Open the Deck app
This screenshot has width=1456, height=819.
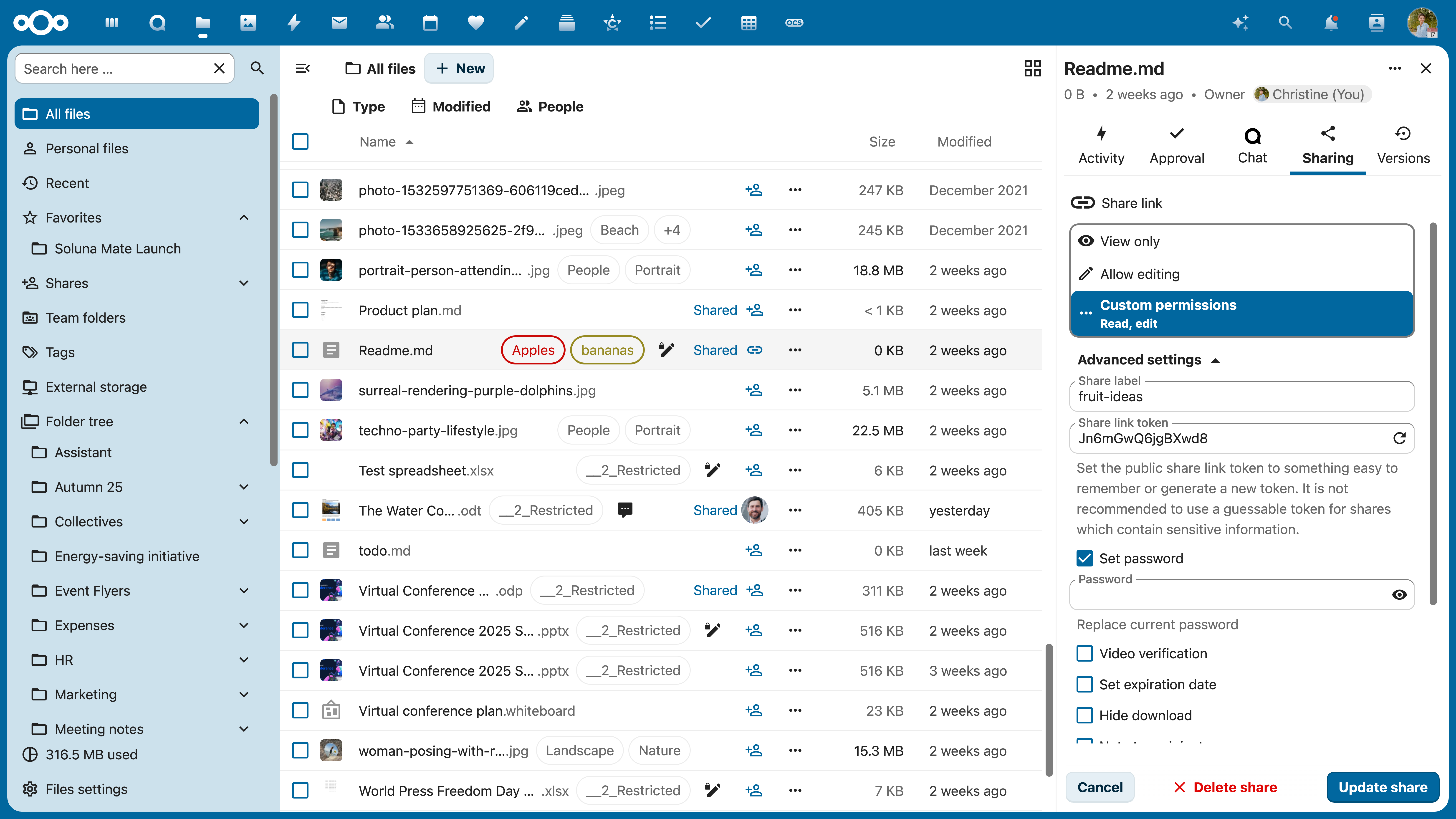(x=566, y=23)
